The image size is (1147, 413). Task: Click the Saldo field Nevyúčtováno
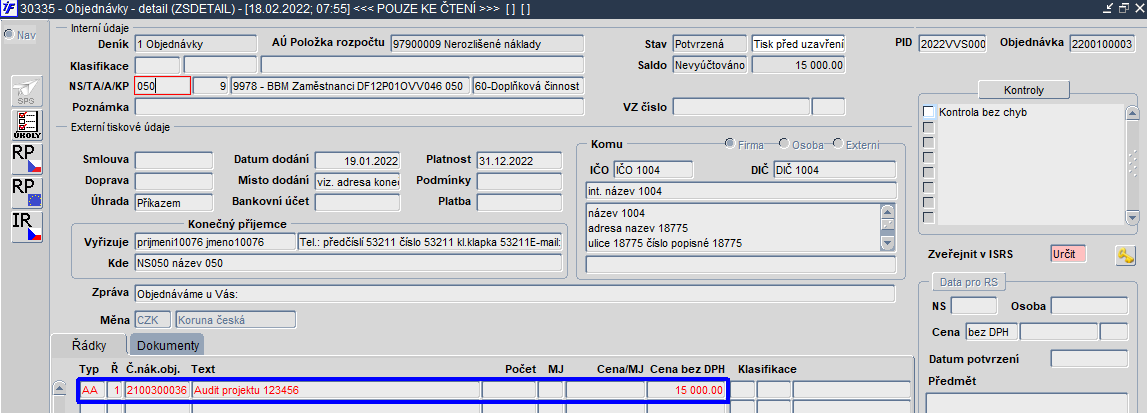709,65
